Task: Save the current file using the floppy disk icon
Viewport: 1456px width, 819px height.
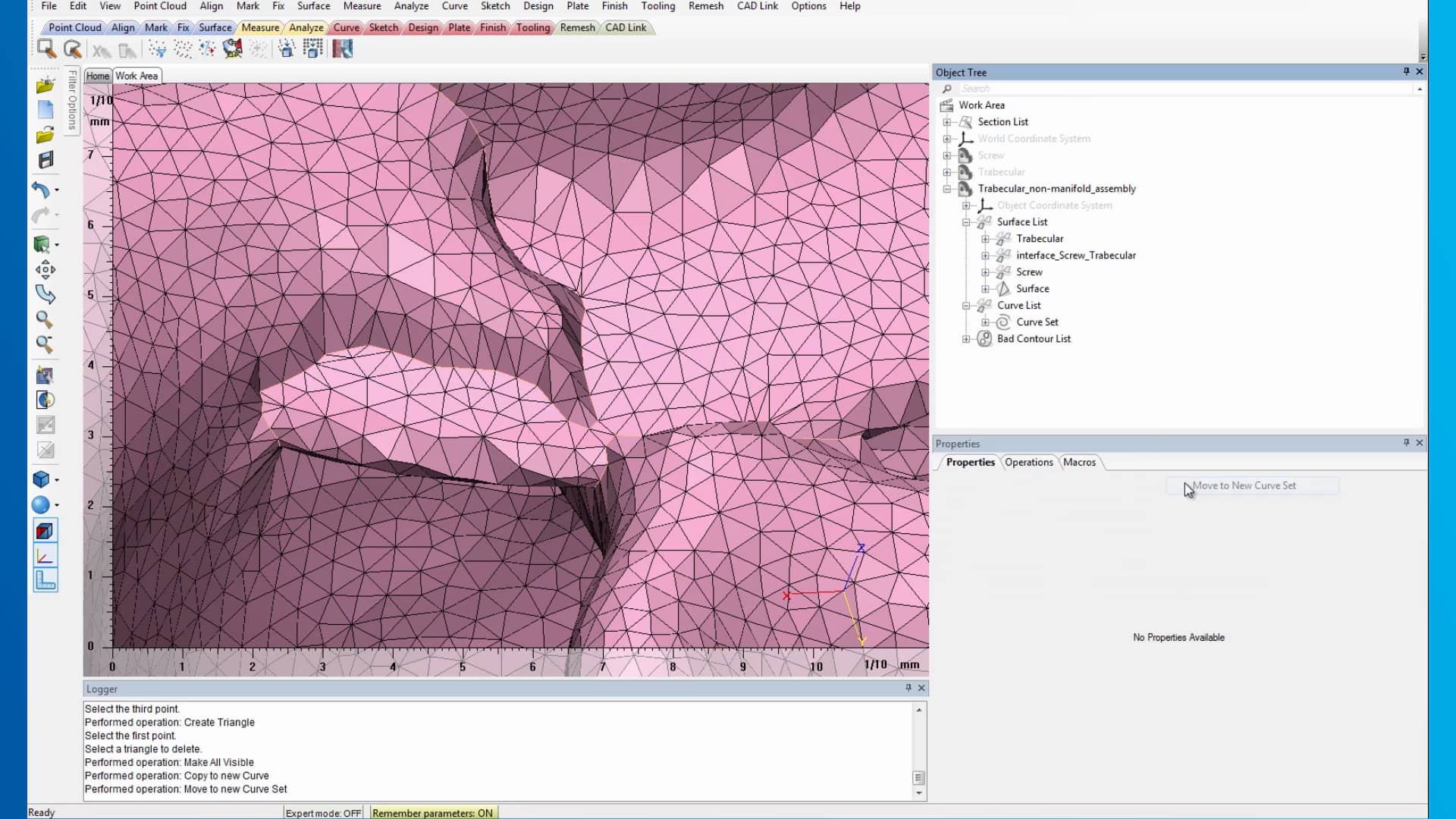Action: click(45, 160)
